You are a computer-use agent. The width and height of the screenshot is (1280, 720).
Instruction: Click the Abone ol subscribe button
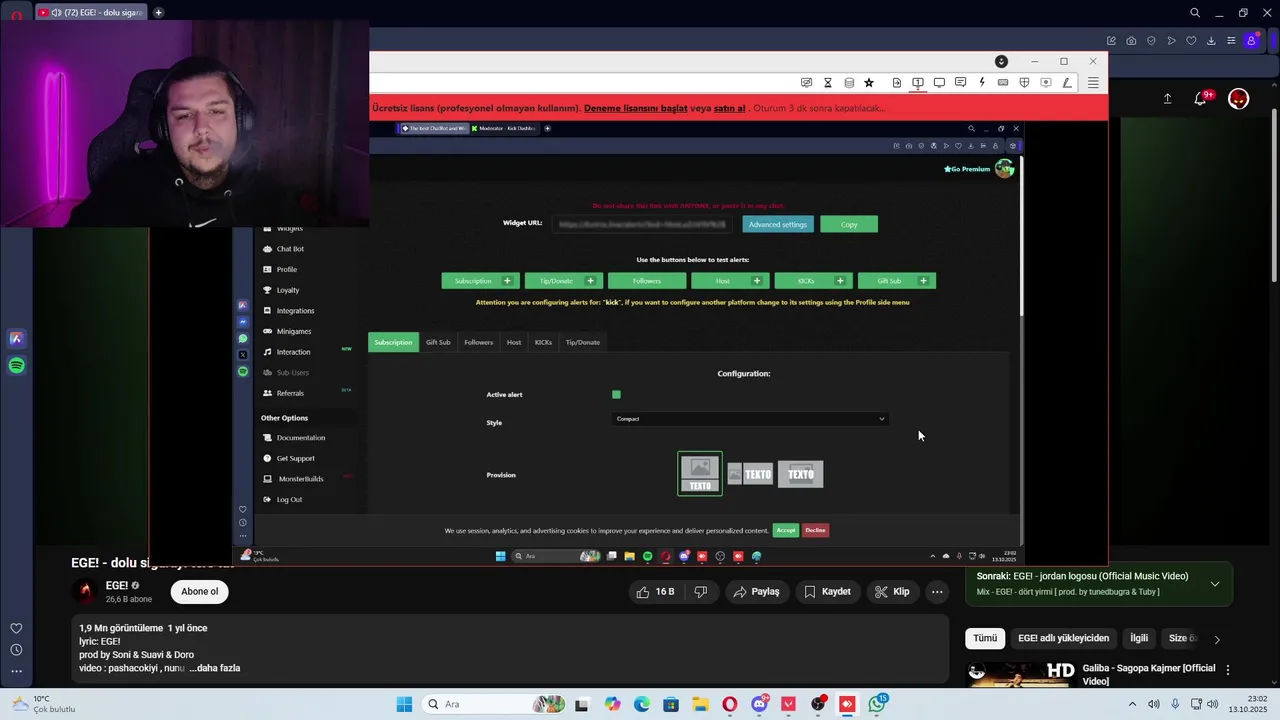pos(199,592)
